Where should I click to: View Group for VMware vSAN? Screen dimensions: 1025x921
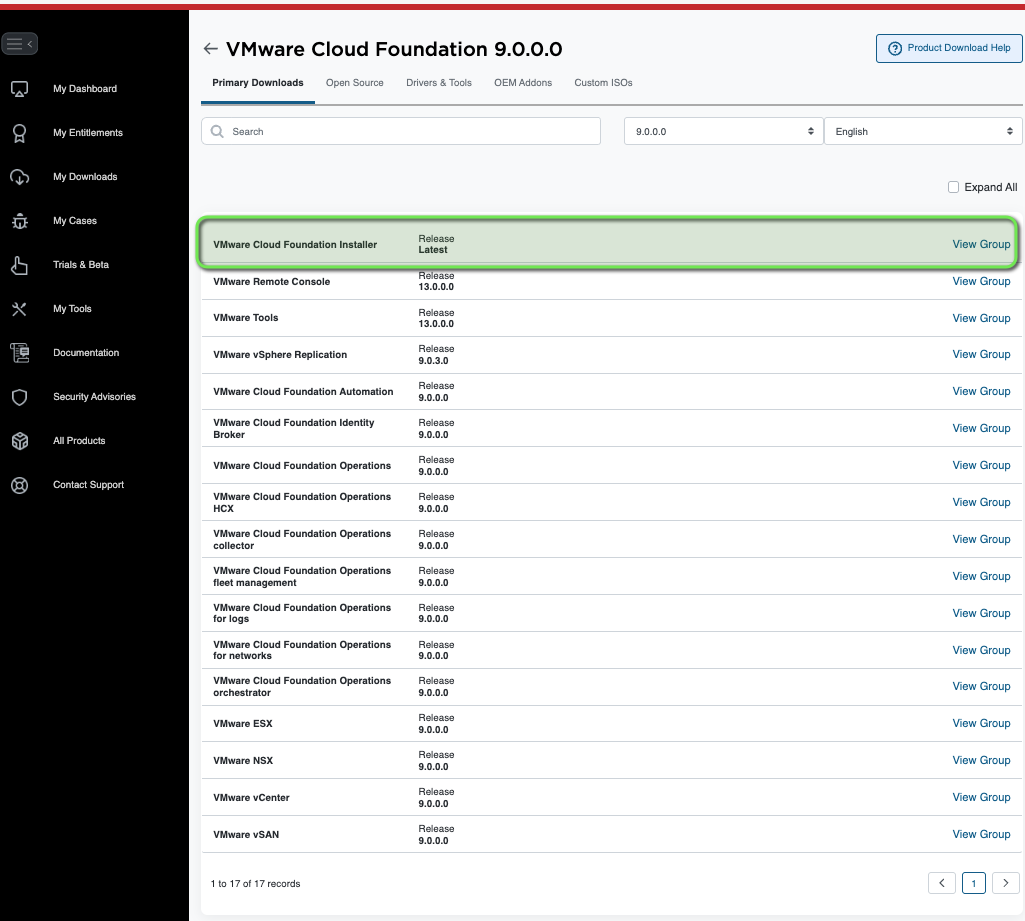tap(981, 834)
